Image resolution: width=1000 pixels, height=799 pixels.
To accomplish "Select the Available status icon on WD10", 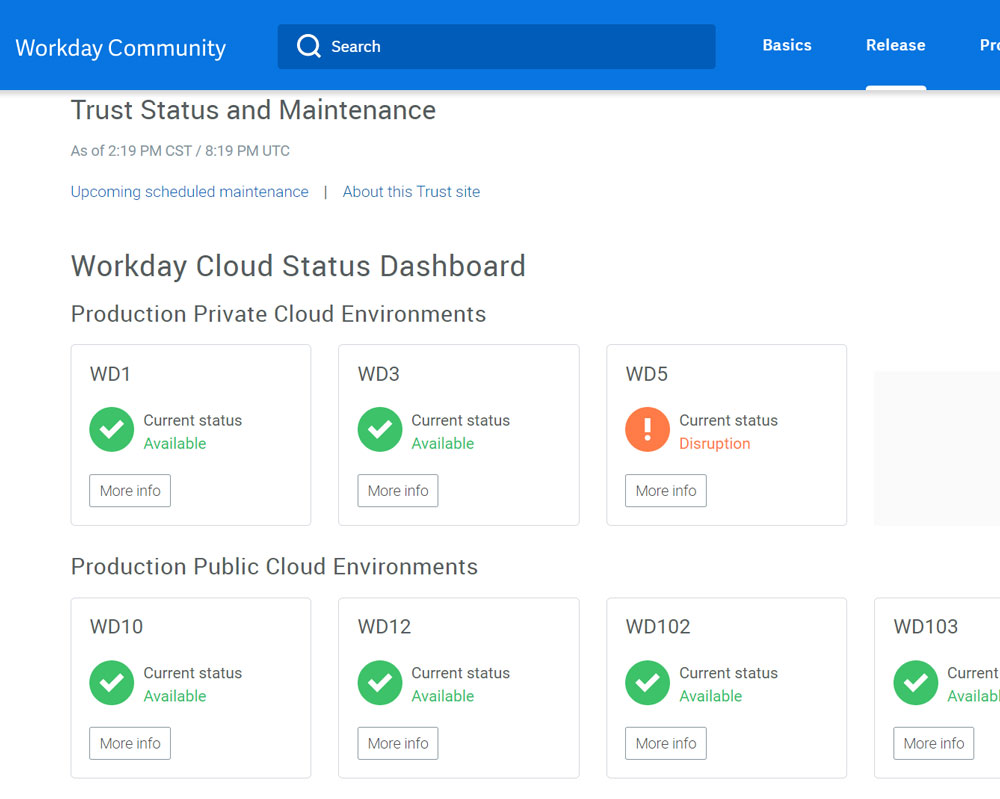I will point(111,682).
